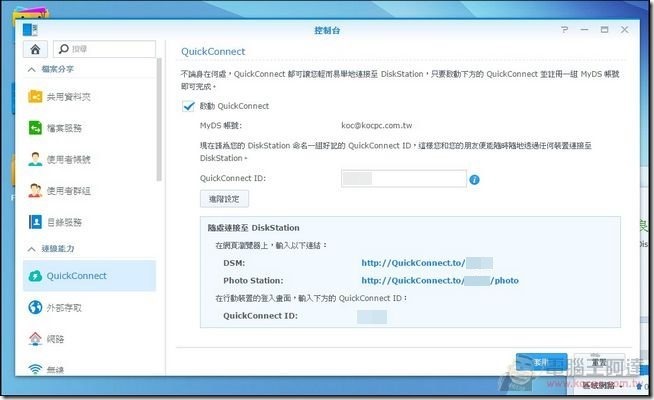Select the 外部存取 label in sidebar
Viewport: 654px width, 400px height.
64,308
